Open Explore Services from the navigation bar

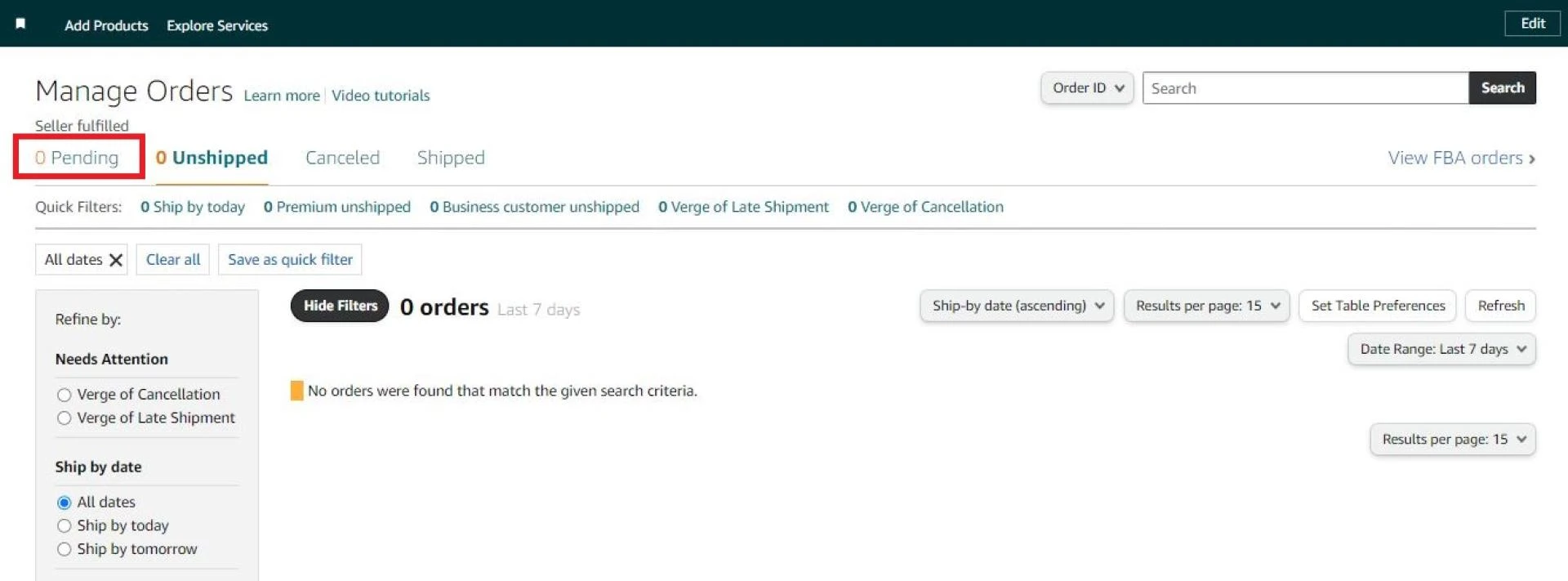[216, 25]
